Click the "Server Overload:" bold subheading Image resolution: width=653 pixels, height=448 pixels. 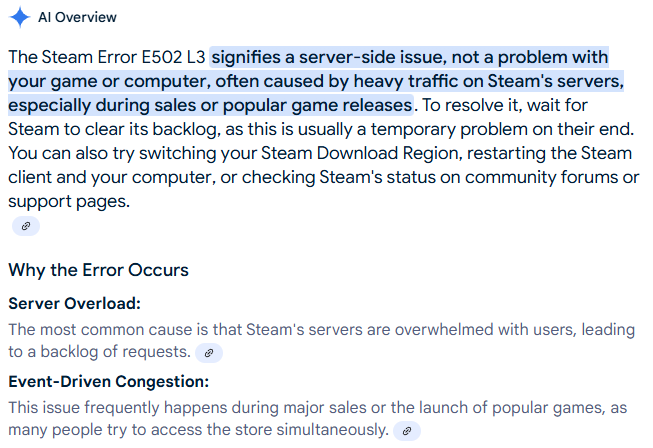coord(75,304)
